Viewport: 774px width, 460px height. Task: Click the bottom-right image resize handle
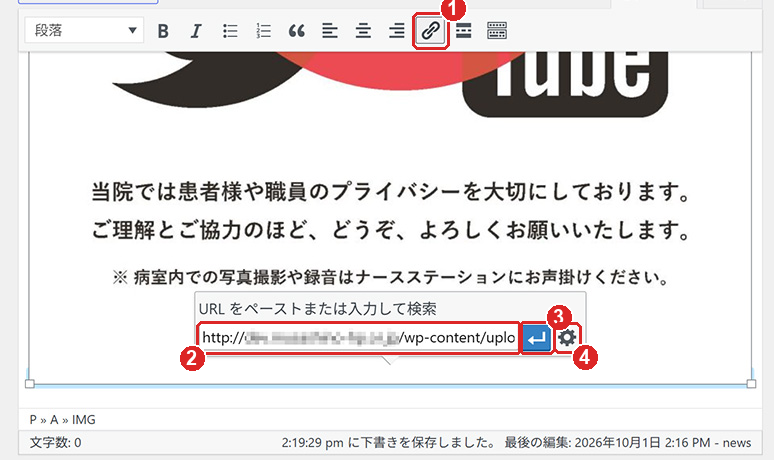751,384
